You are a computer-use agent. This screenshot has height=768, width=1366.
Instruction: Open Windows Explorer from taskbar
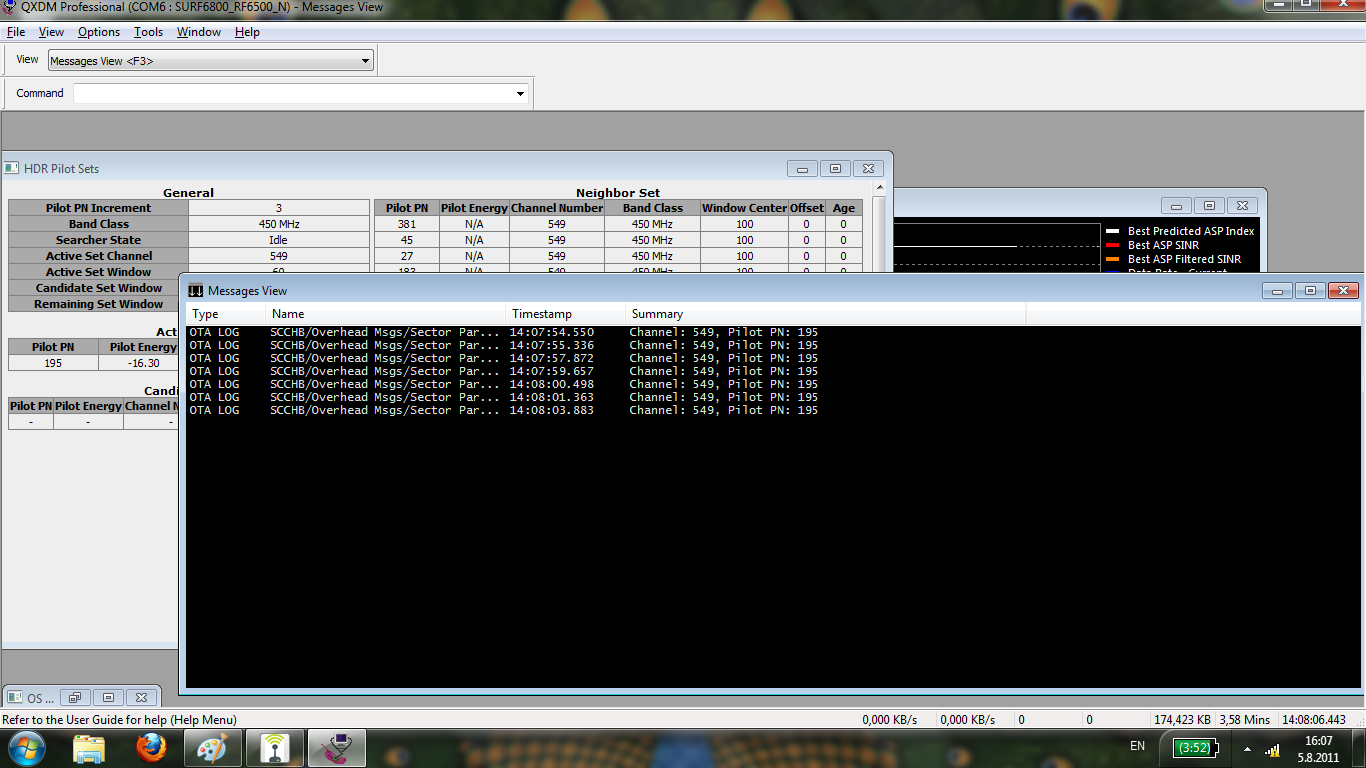(x=89, y=748)
